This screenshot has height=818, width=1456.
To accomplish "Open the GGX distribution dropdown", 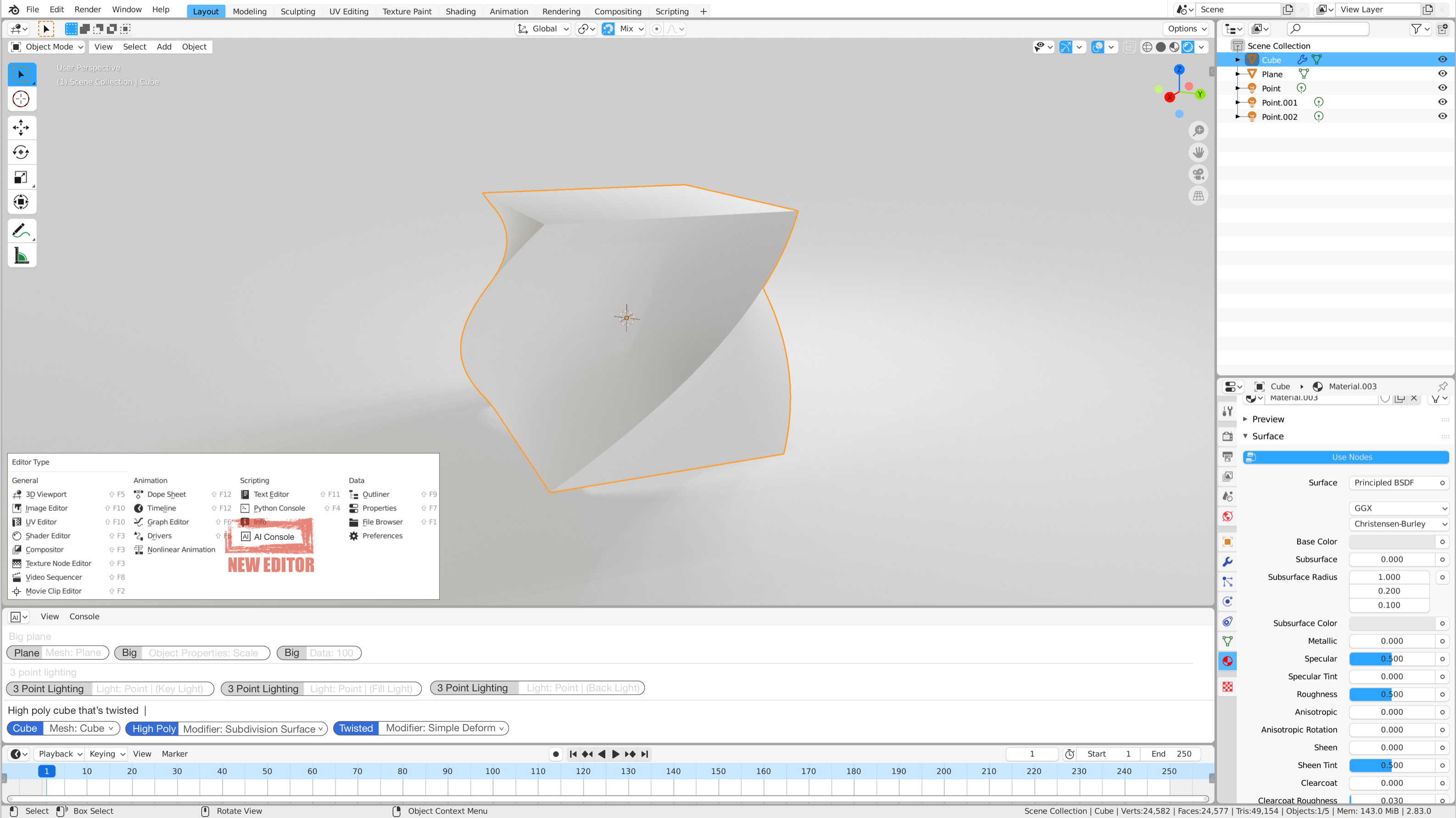I will click(x=1399, y=508).
